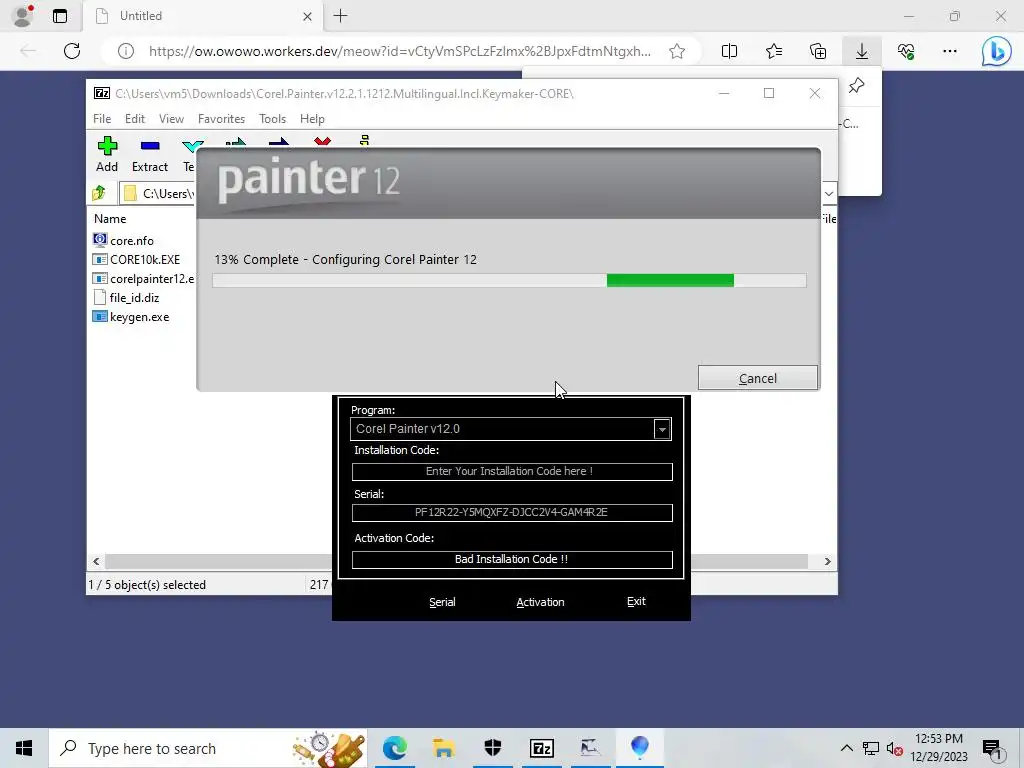Open the Windows Start menu
The image size is (1024, 768).
tap(24, 748)
